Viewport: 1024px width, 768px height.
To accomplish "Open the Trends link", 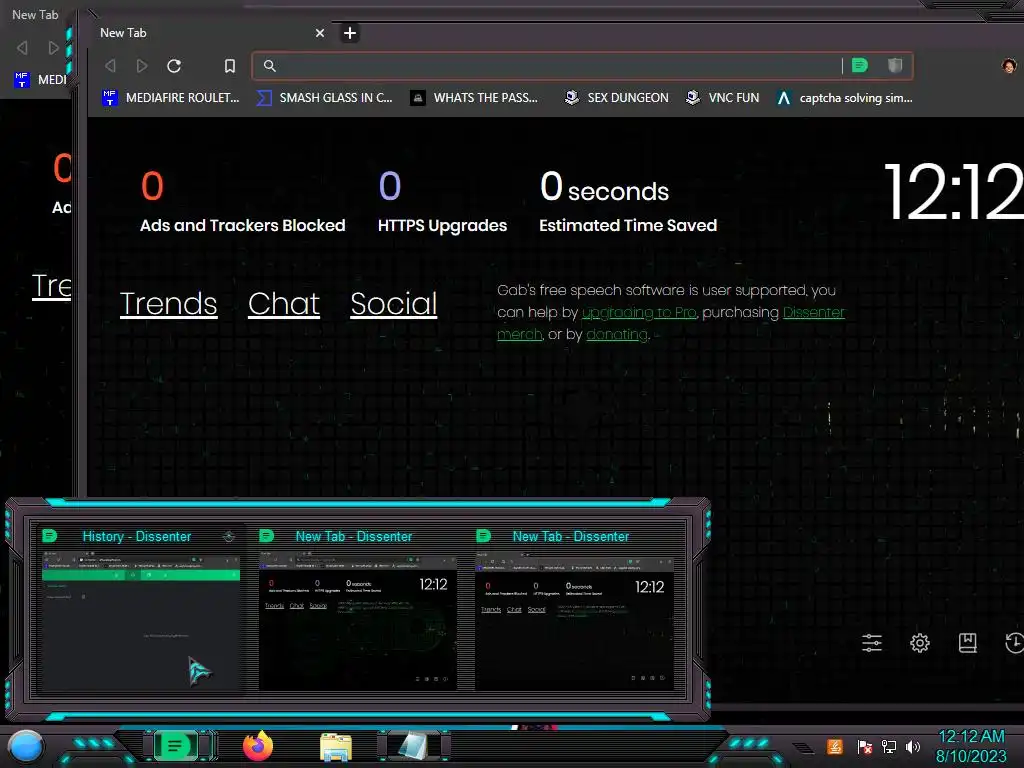I will coord(168,304).
